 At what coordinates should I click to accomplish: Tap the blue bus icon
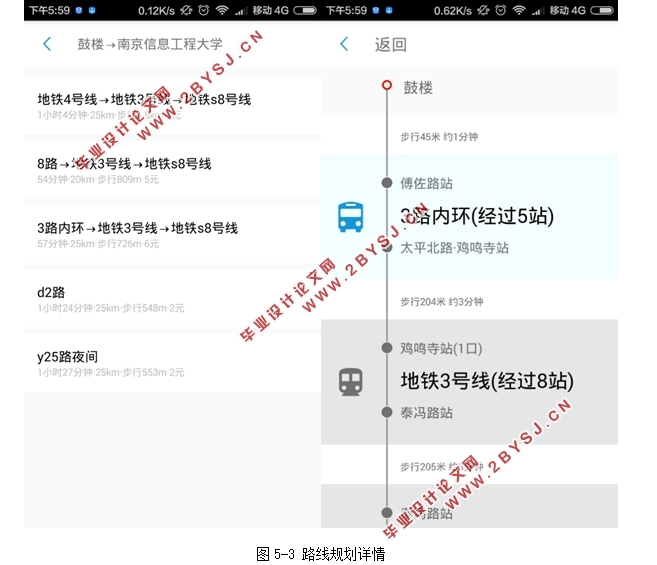click(x=350, y=217)
